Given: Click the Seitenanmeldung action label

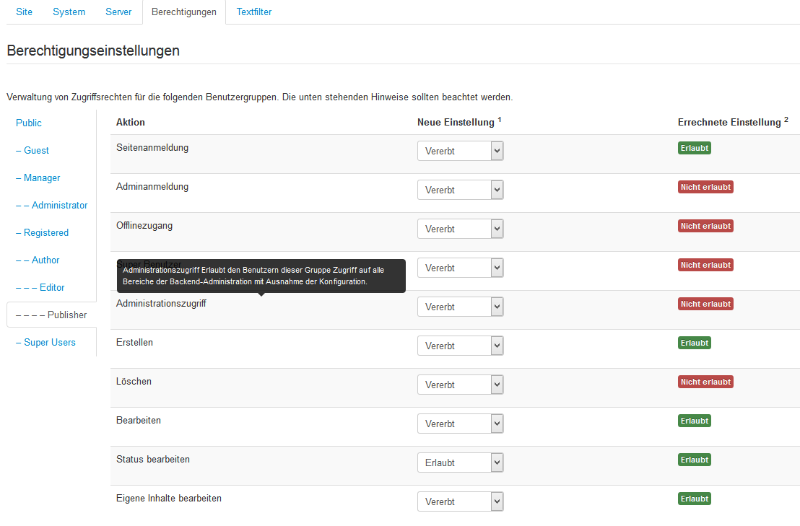Looking at the screenshot, I should point(152,148).
